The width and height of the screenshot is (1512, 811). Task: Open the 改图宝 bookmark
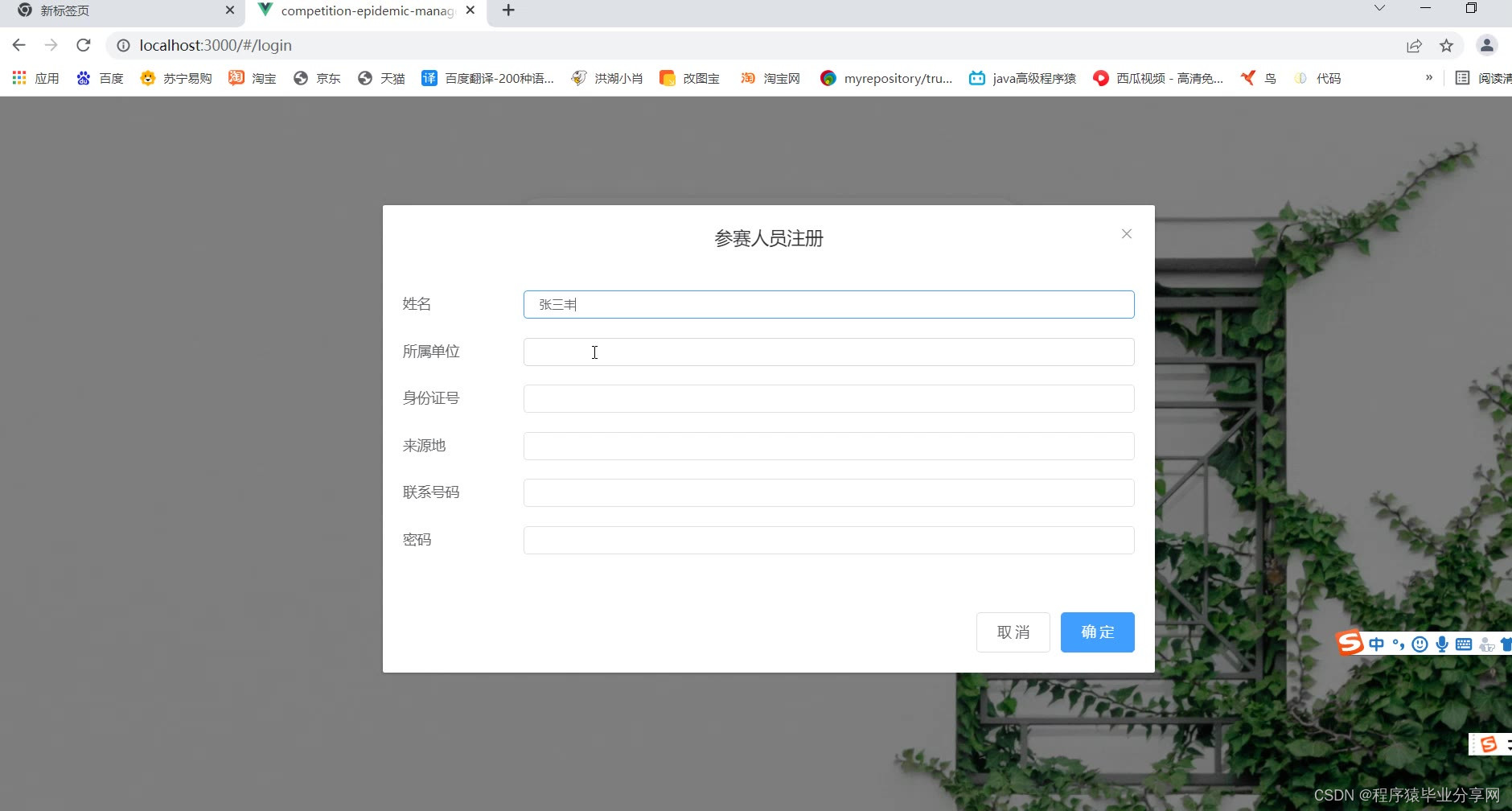[689, 78]
